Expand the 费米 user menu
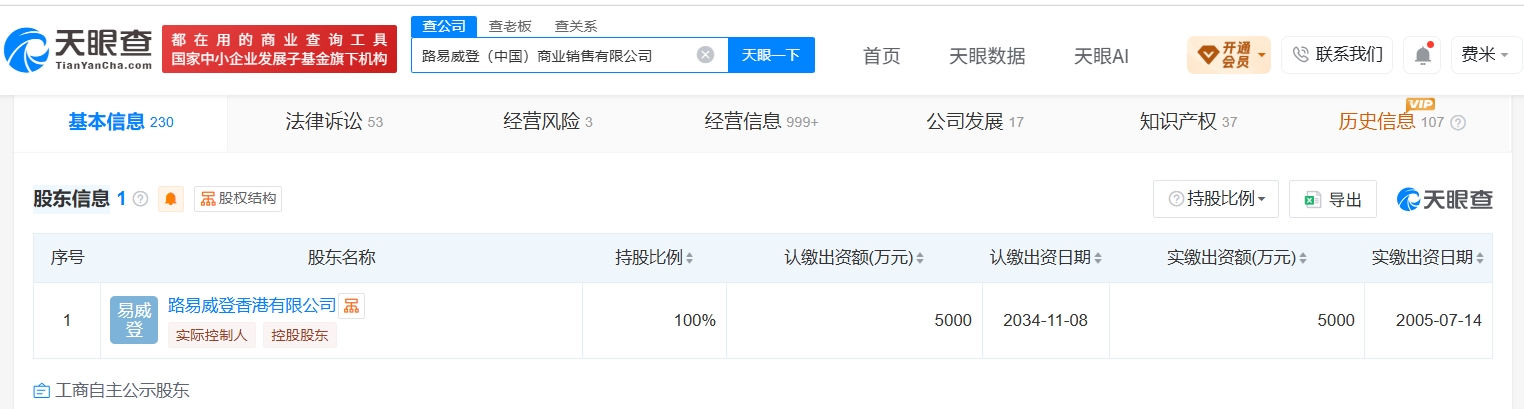 click(1485, 55)
